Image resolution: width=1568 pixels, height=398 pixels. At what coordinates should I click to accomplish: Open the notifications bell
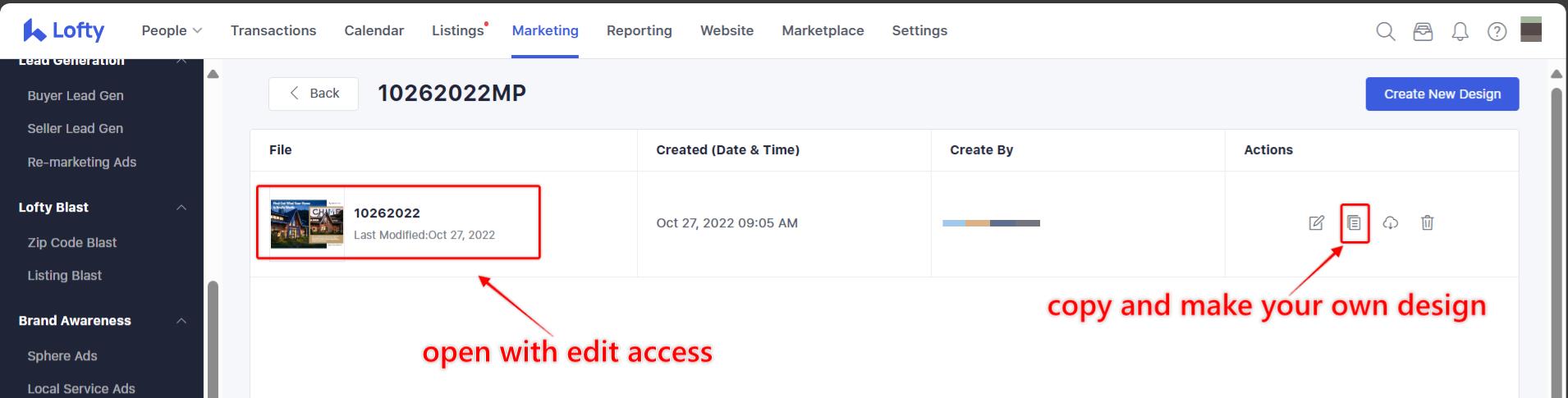(x=1460, y=31)
